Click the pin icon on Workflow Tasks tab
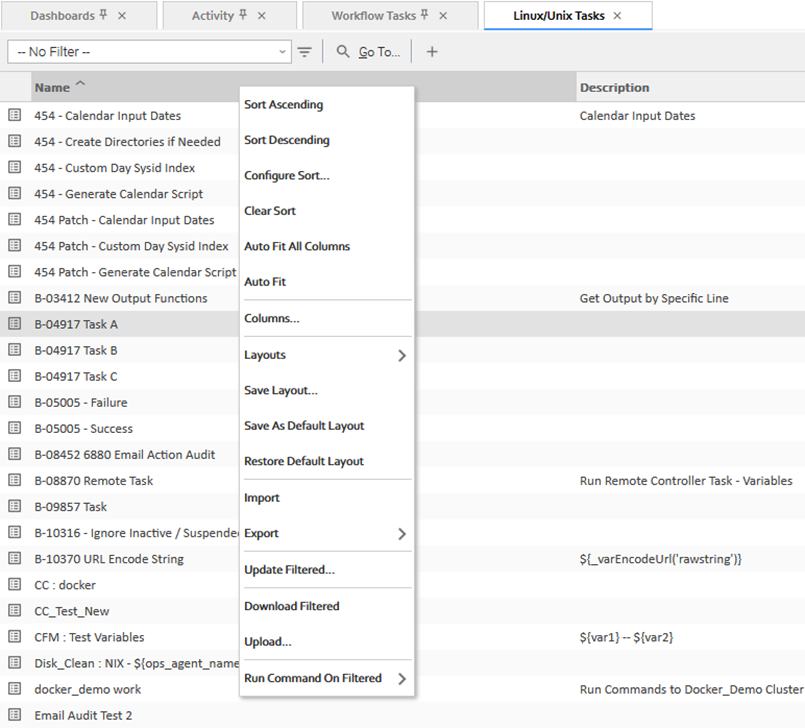This screenshot has height=728, width=805. tap(424, 16)
